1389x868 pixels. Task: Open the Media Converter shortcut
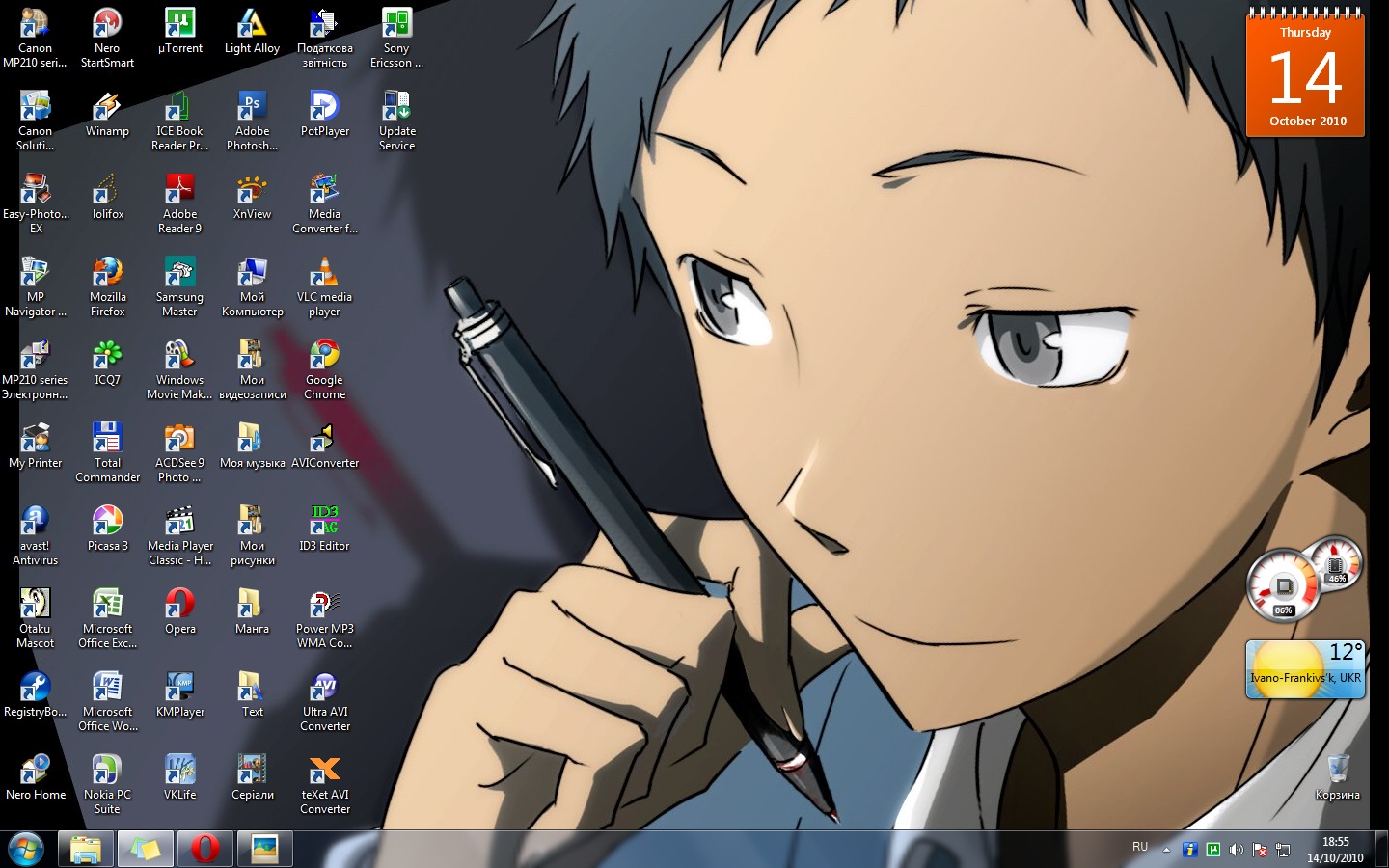[325, 204]
